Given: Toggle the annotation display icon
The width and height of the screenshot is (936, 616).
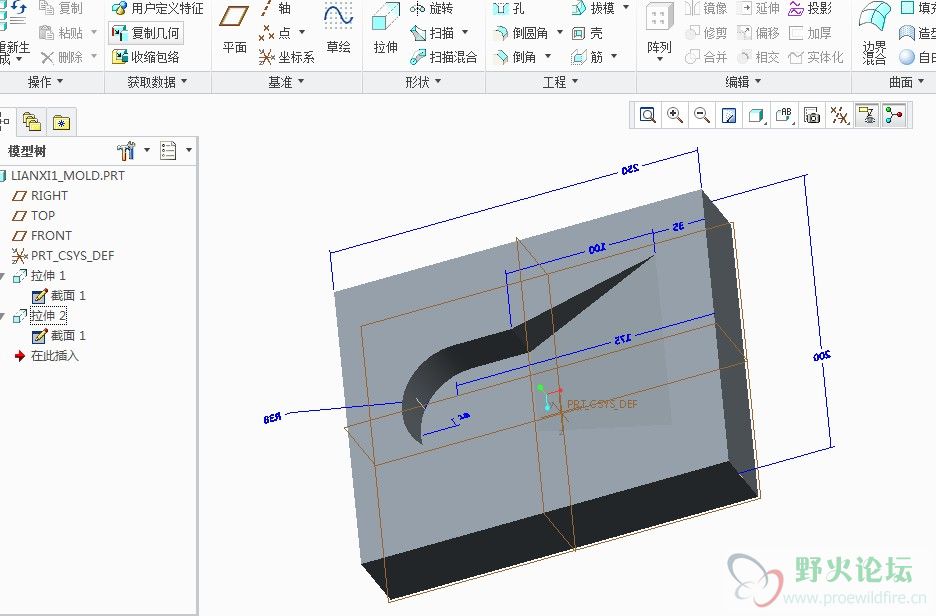Looking at the screenshot, I should point(866,115).
